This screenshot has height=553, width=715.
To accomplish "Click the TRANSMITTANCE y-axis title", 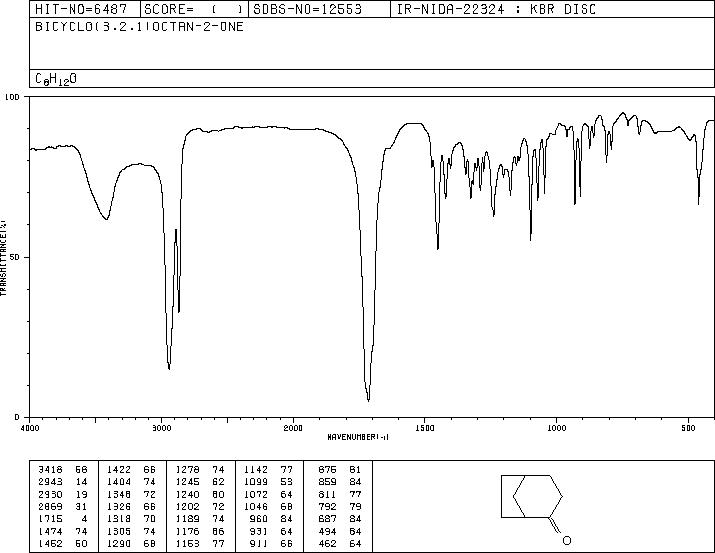I will [3, 258].
